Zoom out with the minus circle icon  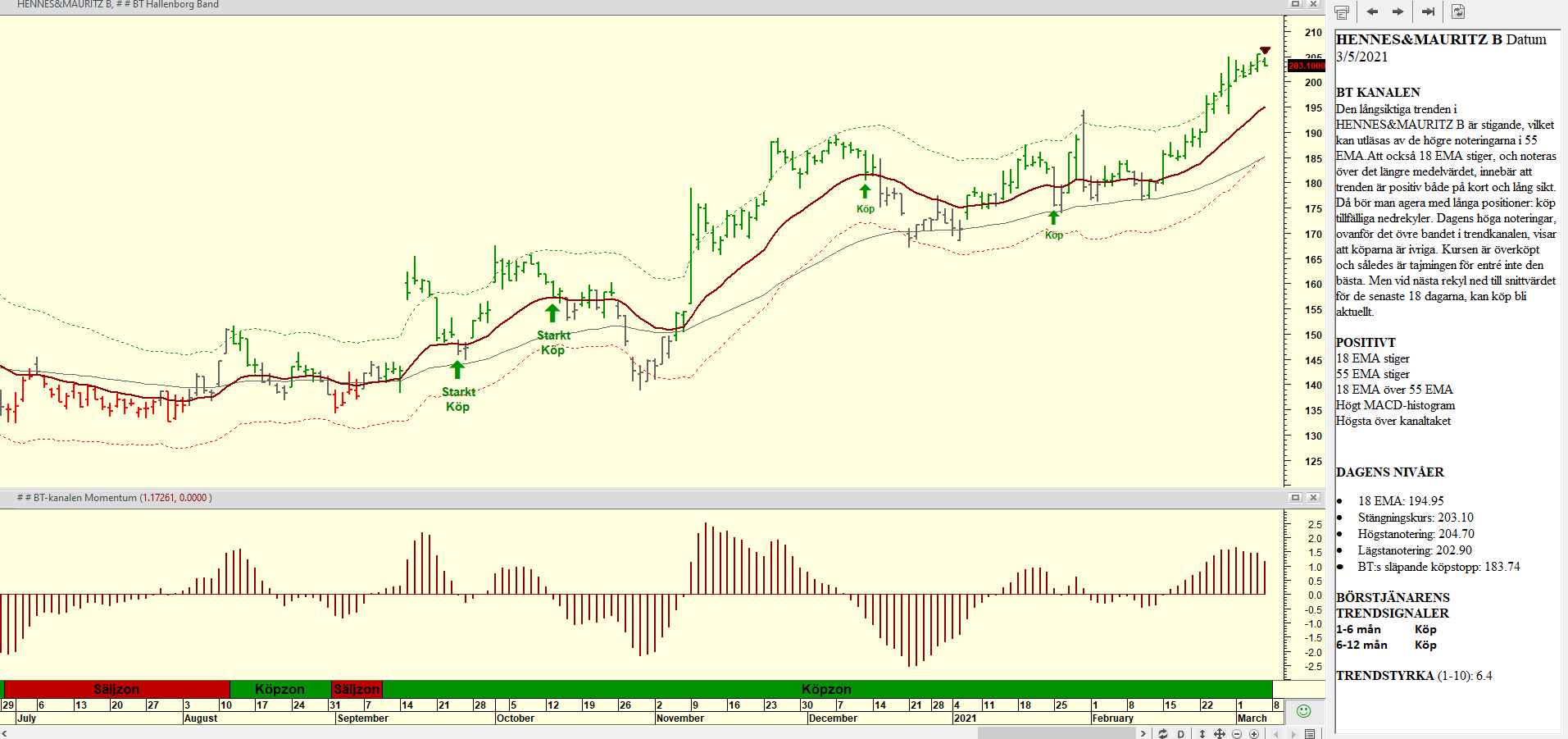[x=1237, y=733]
